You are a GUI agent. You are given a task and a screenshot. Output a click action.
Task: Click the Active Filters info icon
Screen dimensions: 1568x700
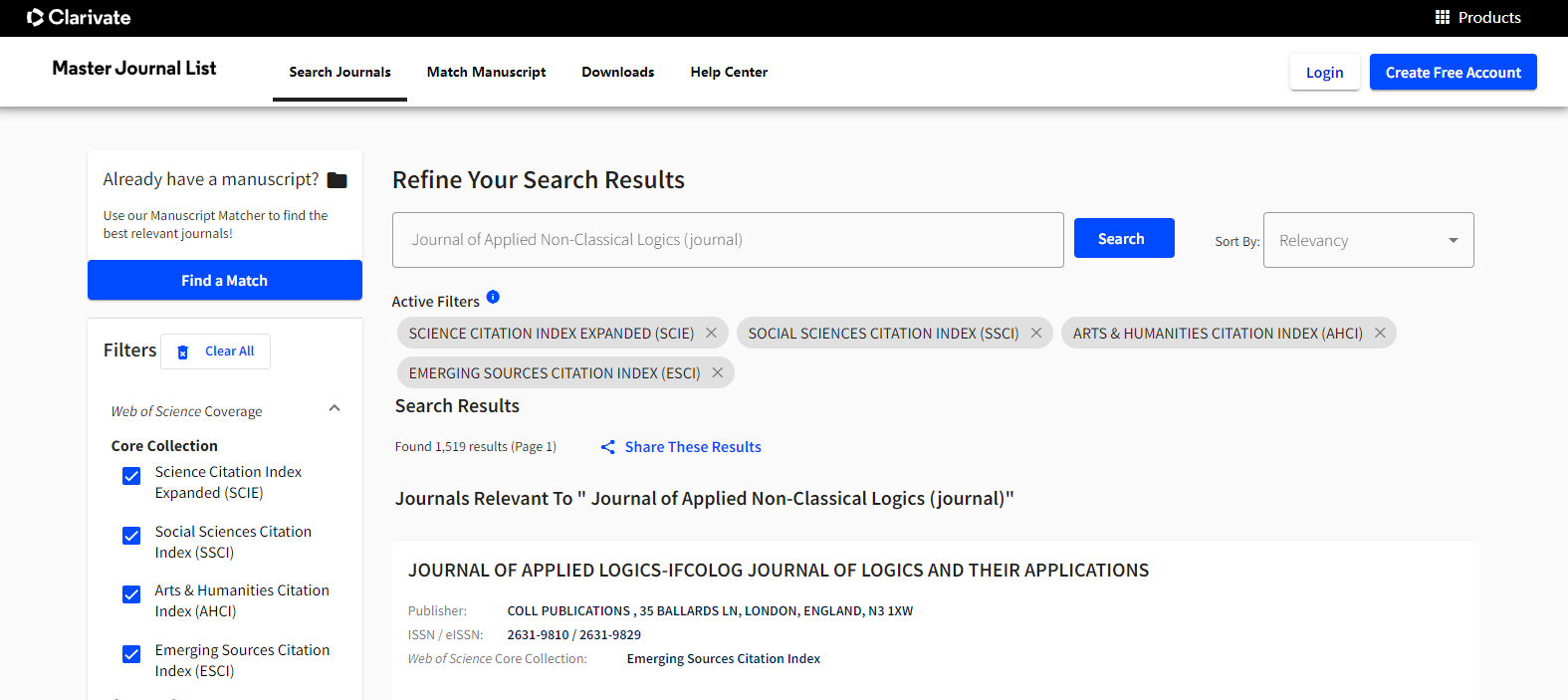[x=493, y=297]
